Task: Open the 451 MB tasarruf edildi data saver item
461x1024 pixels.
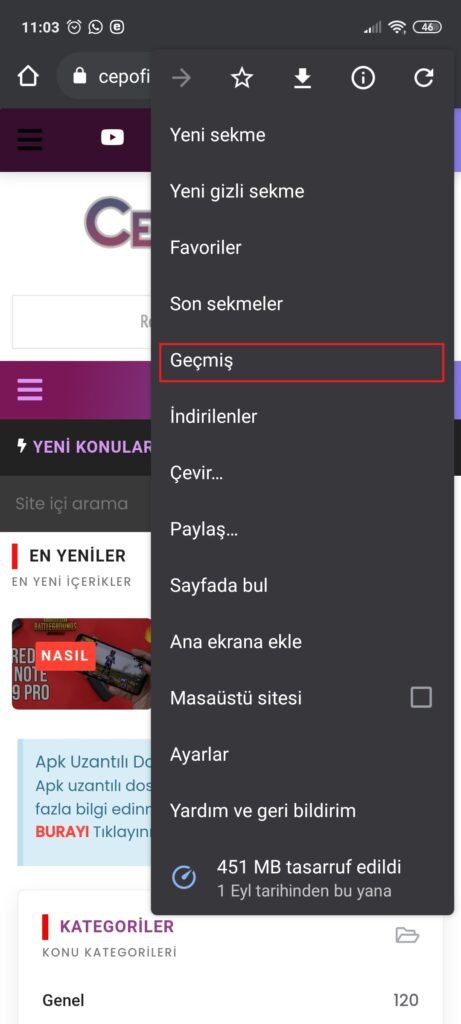Action: click(x=302, y=877)
